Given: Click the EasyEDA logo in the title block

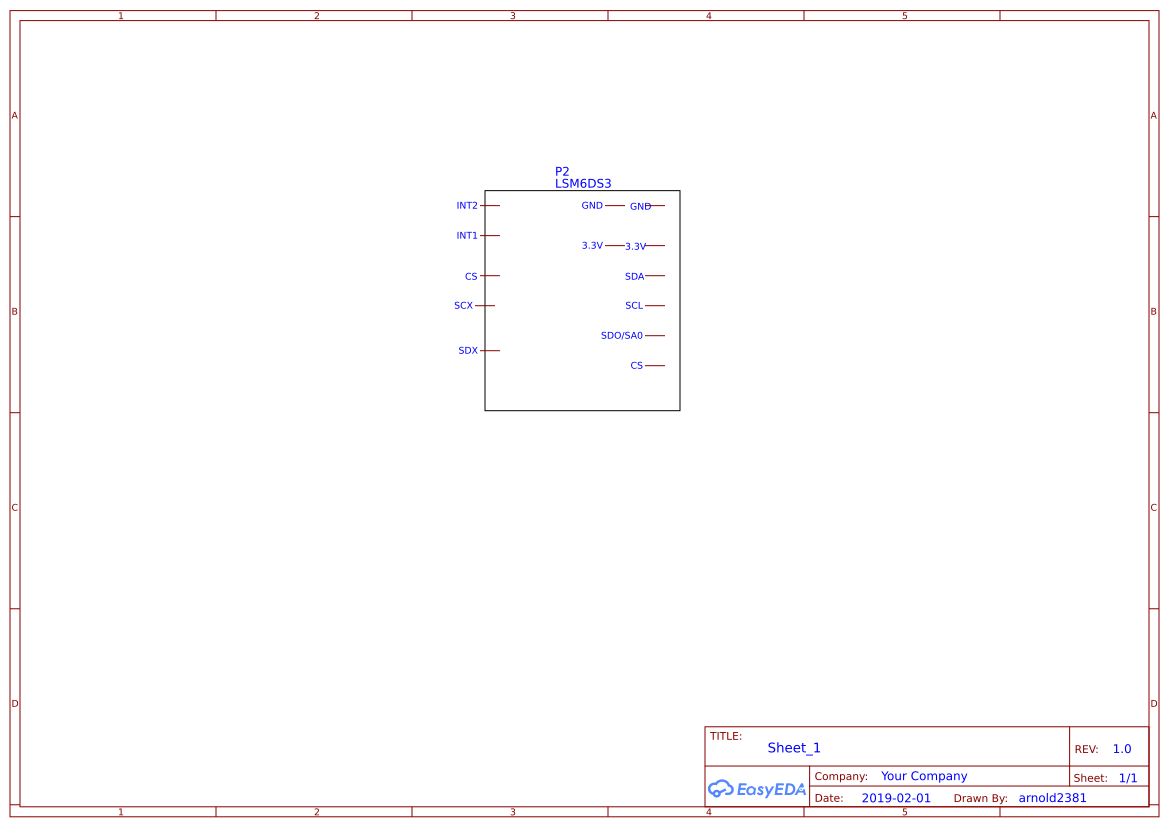Looking at the screenshot, I should [758, 789].
